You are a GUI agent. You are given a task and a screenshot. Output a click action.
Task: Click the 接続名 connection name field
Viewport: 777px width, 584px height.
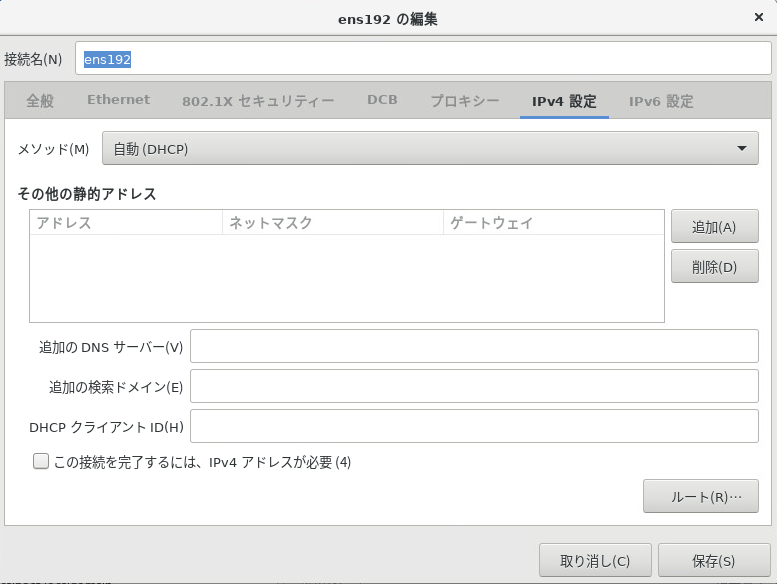[423, 58]
